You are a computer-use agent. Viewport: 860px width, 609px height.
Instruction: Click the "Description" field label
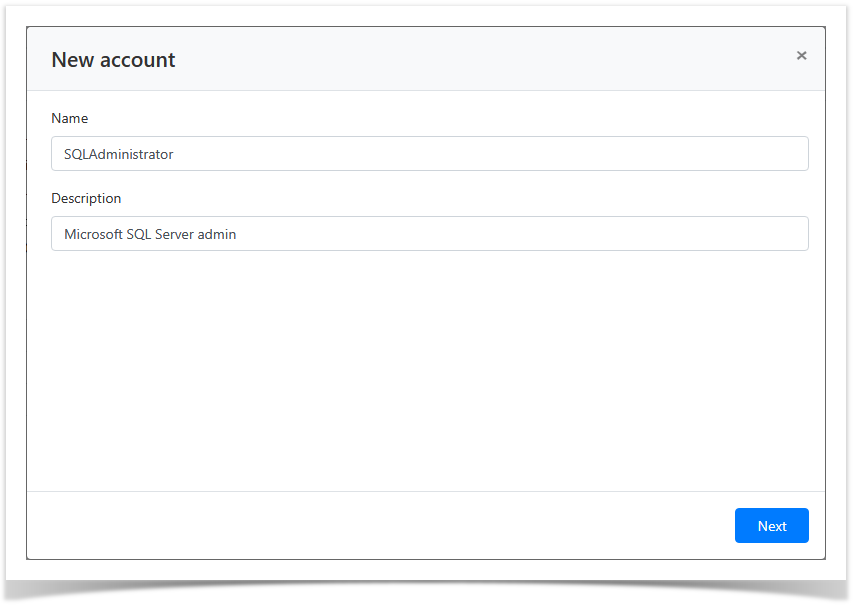pos(86,198)
